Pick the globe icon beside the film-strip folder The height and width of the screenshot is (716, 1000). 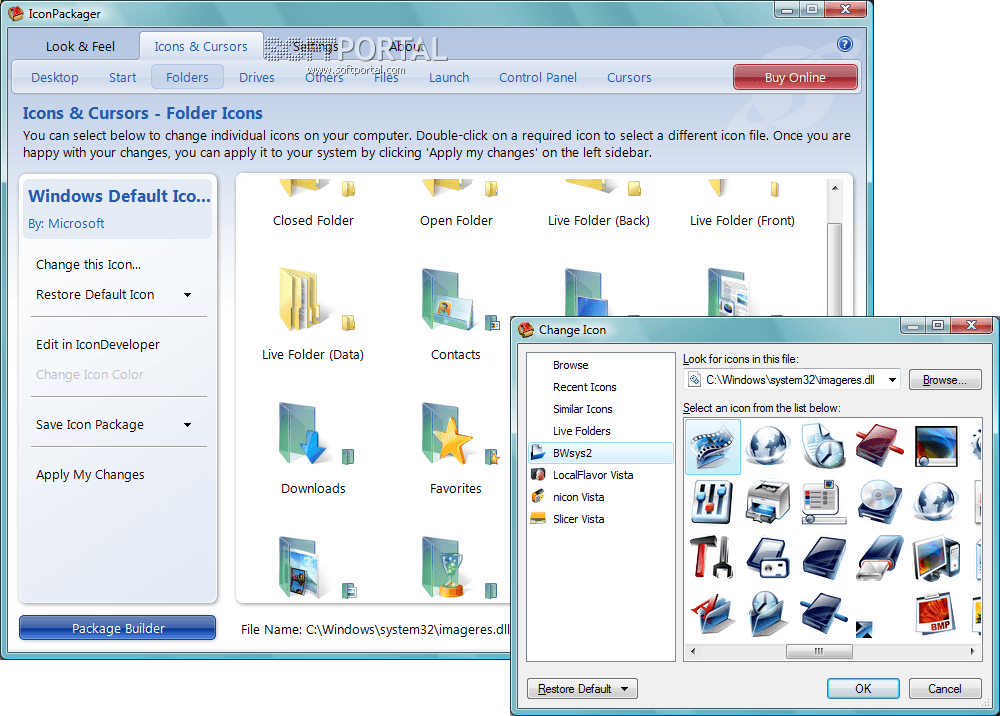pyautogui.click(x=768, y=446)
